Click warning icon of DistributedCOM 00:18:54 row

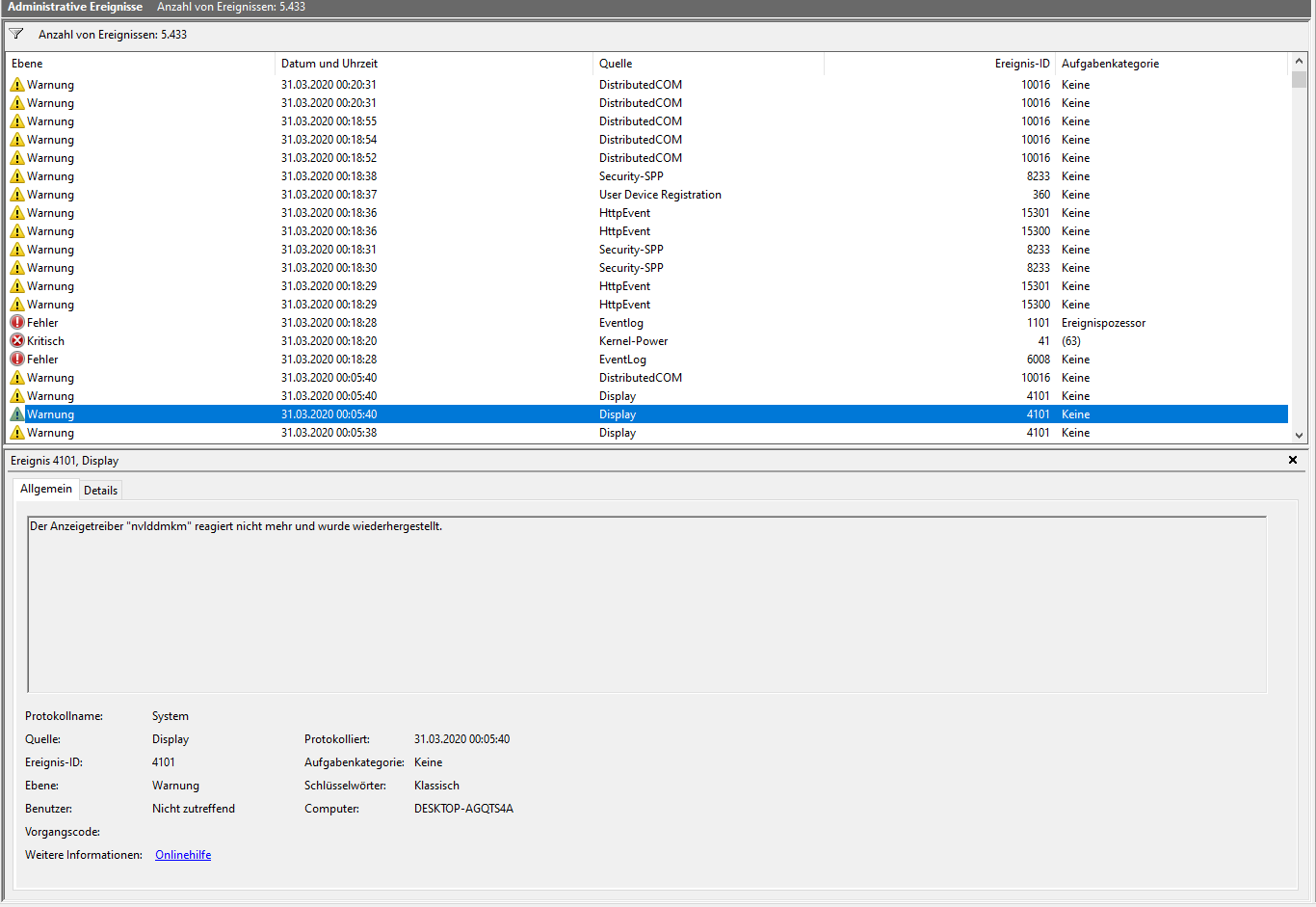[17, 140]
